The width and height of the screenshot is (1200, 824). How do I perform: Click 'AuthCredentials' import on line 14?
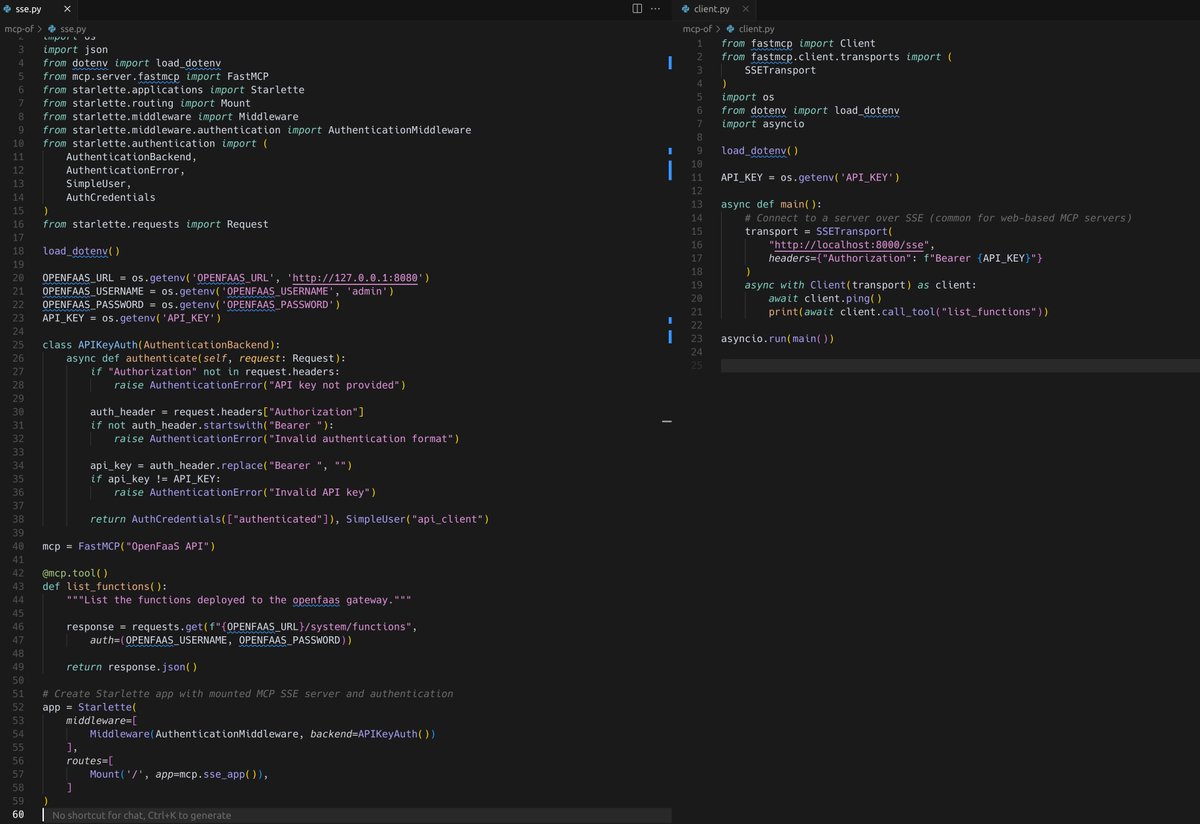tap(111, 197)
